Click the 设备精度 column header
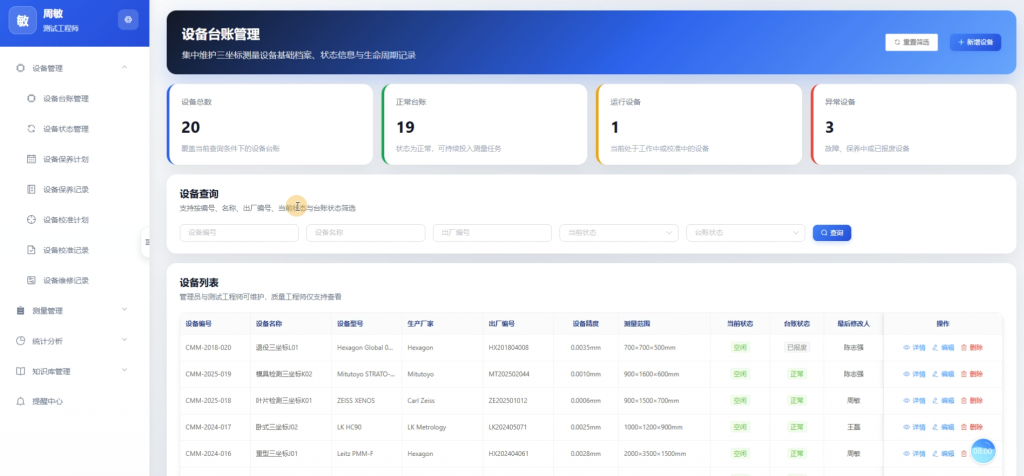This screenshot has height=476, width=1024. pos(586,323)
